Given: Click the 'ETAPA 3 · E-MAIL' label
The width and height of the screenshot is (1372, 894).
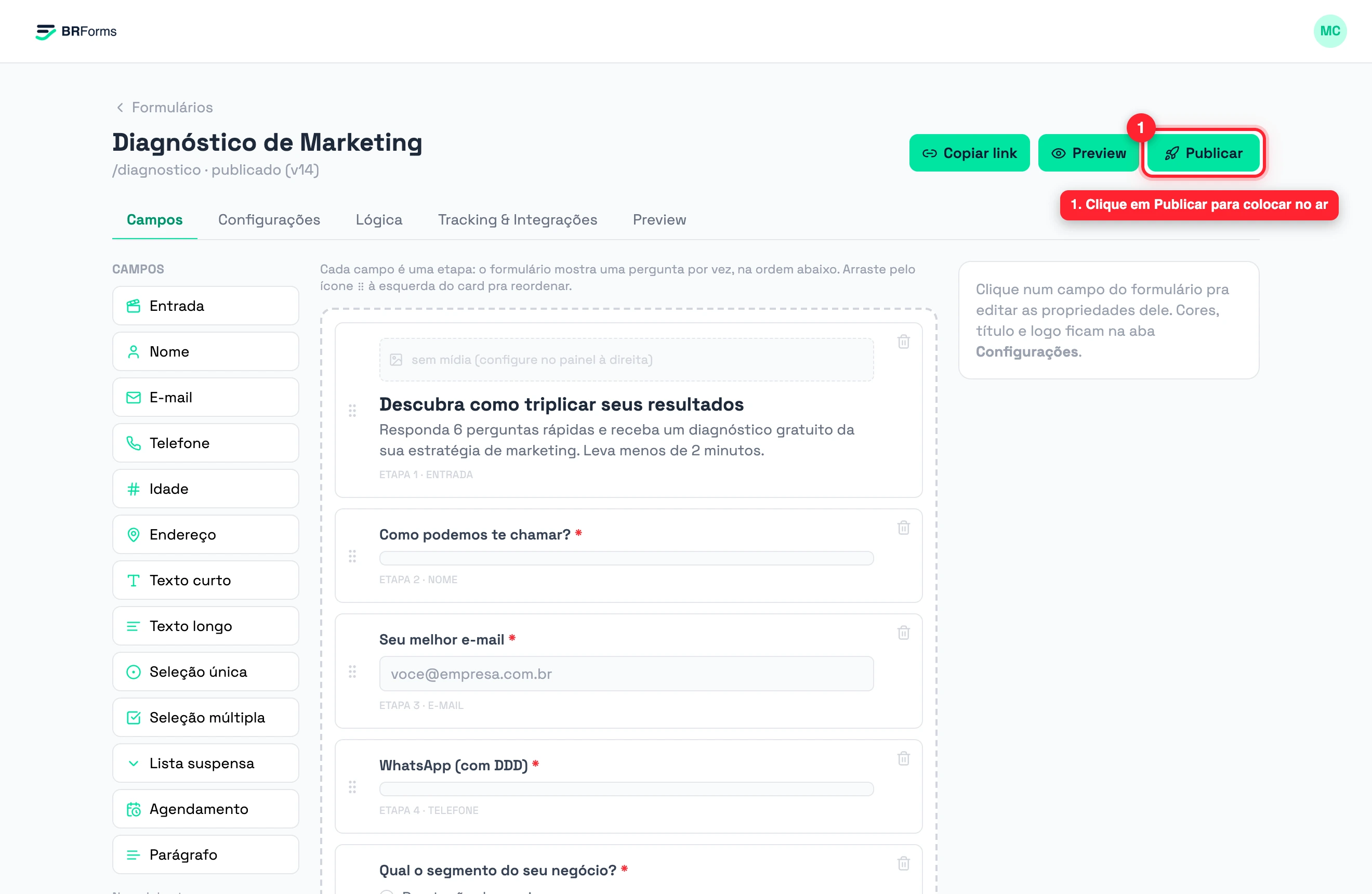Looking at the screenshot, I should click(421, 705).
